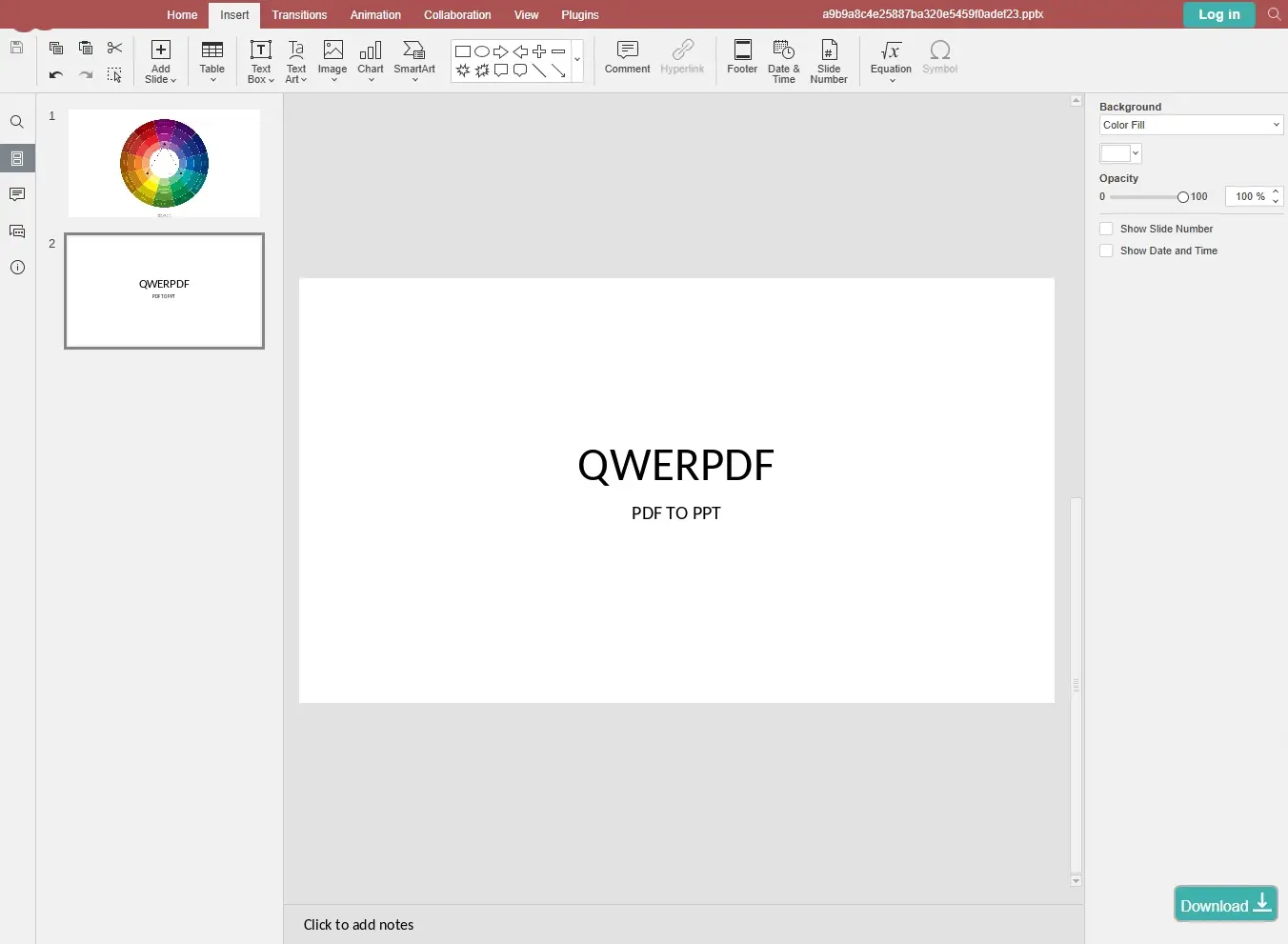
Task: Select the minus shape
Action: pos(558,51)
